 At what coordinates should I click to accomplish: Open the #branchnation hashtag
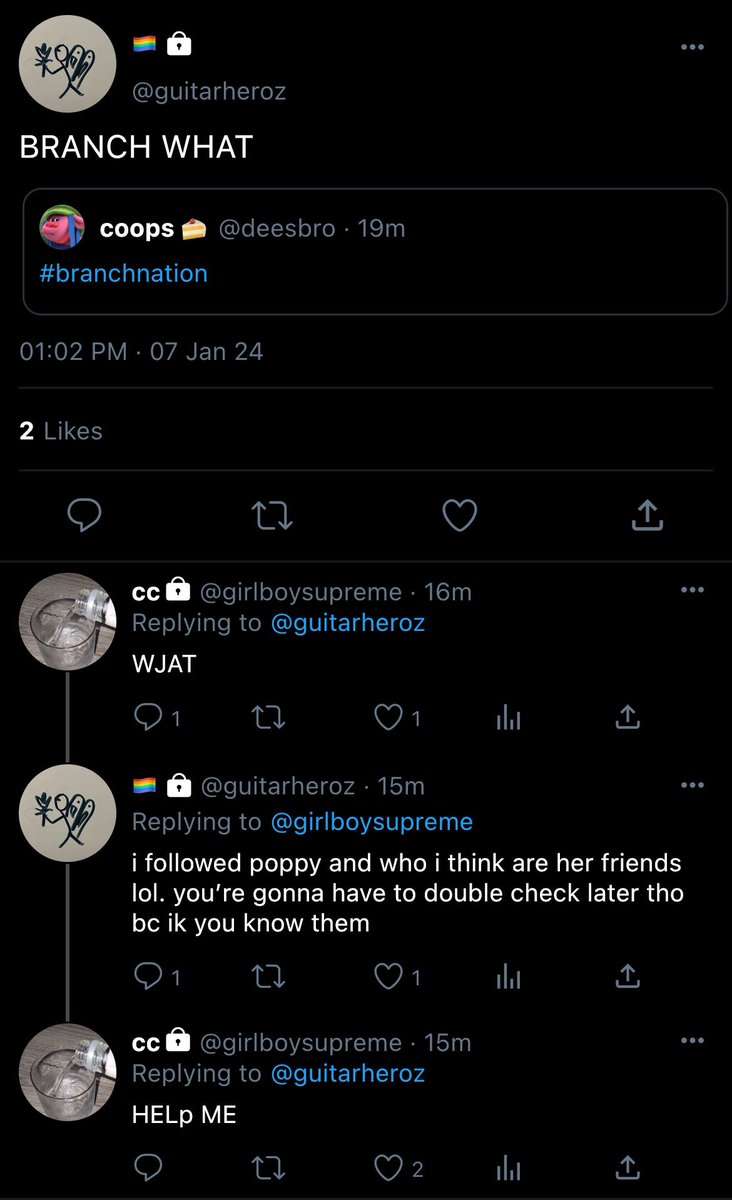point(124,273)
